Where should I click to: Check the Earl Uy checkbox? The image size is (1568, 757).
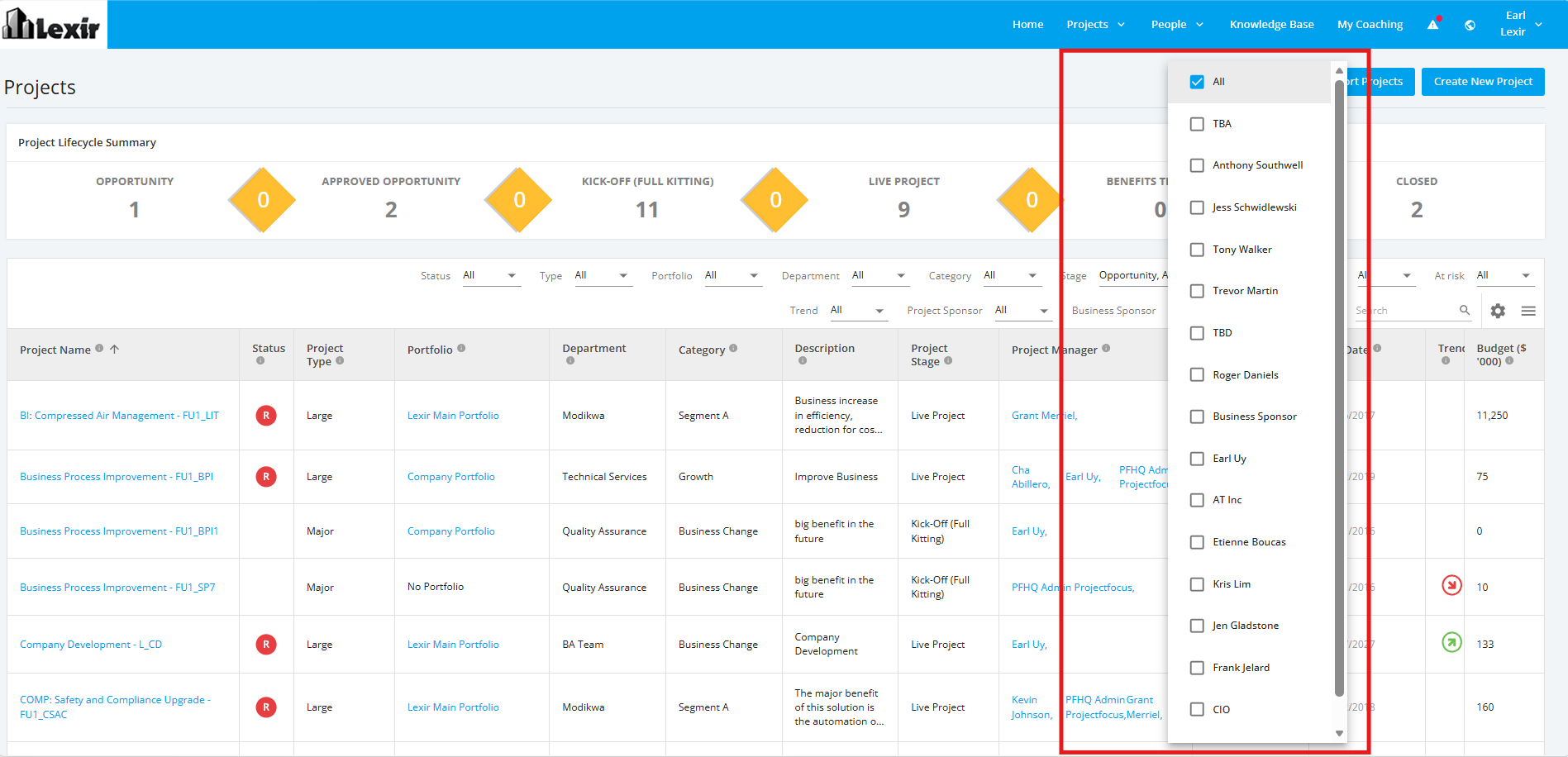[1197, 459]
